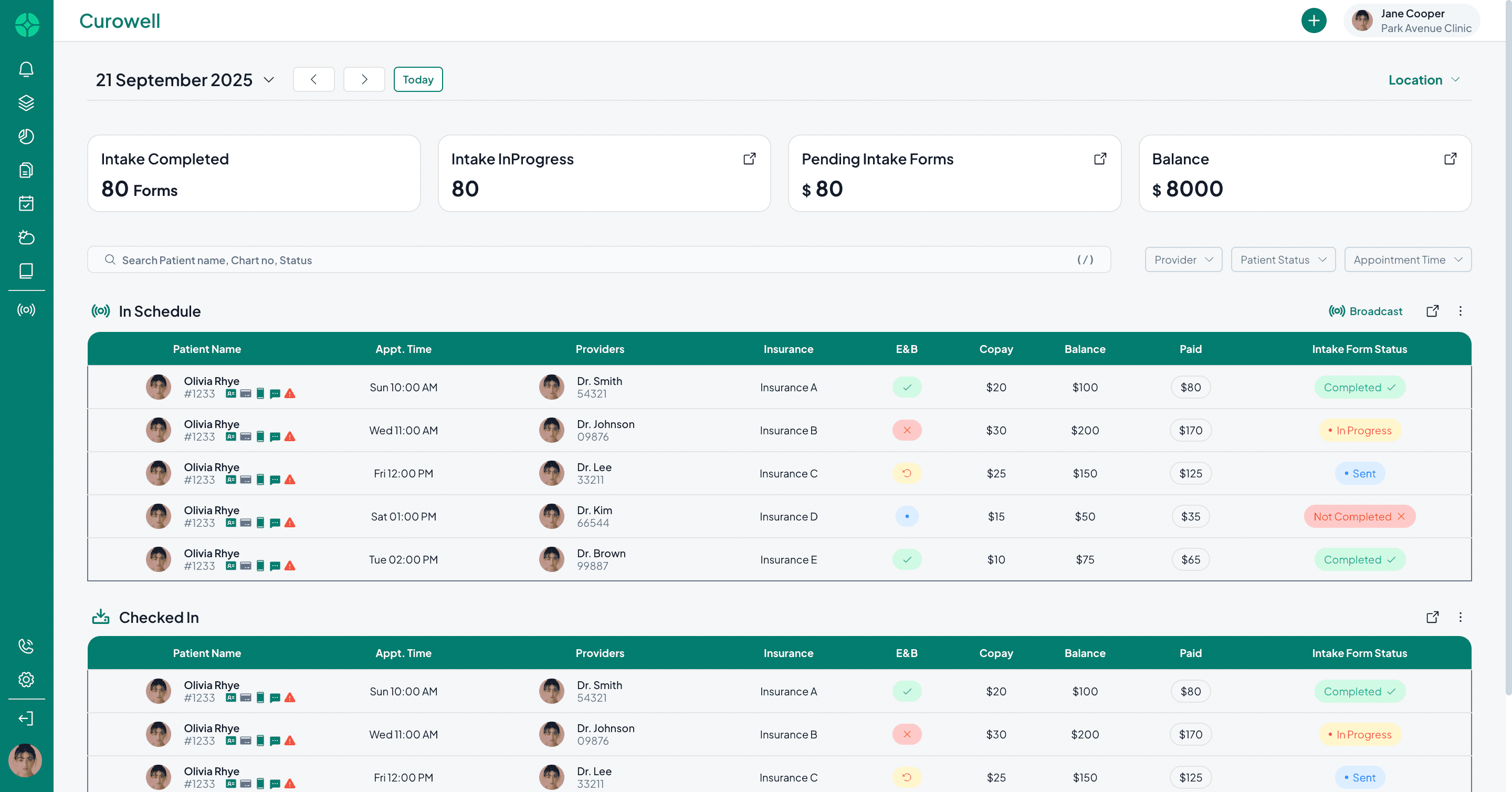
Task: Expand the 21 September 2025 date picker
Action: [x=269, y=80]
